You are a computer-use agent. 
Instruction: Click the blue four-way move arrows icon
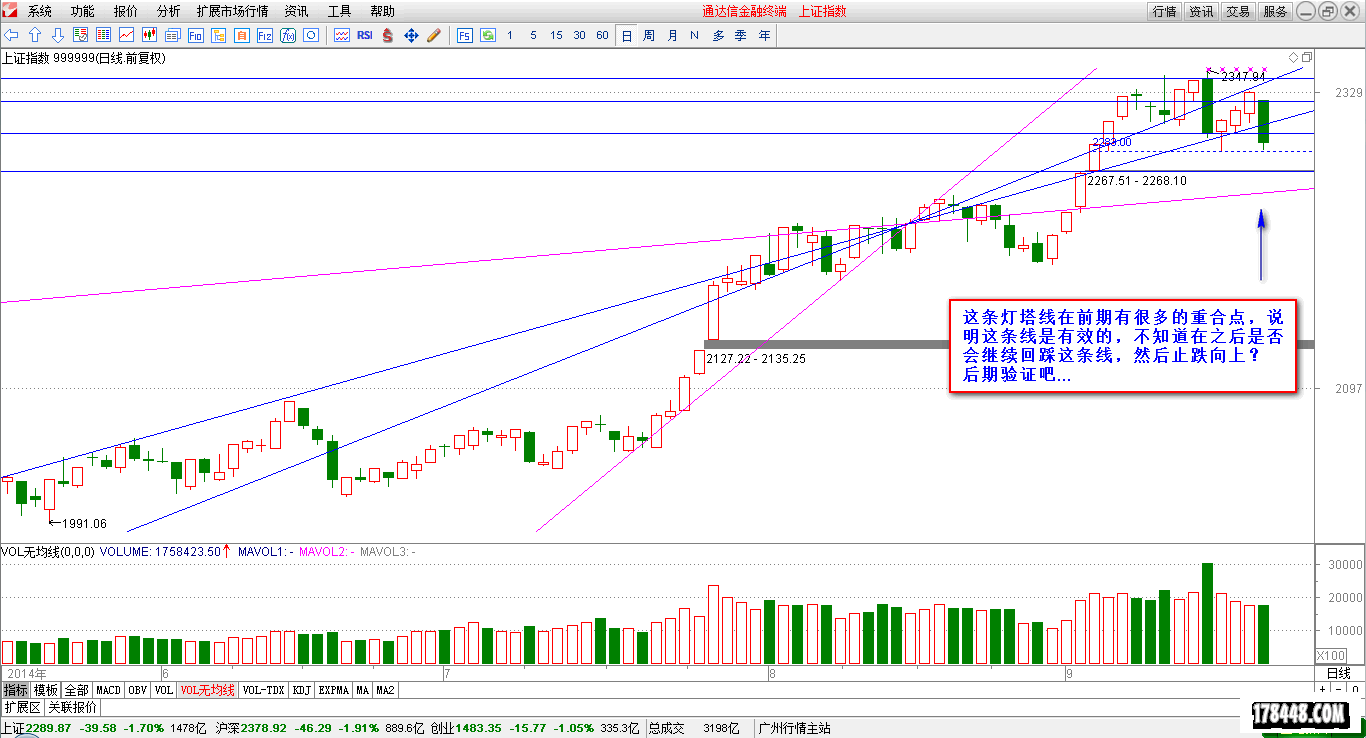(410, 35)
